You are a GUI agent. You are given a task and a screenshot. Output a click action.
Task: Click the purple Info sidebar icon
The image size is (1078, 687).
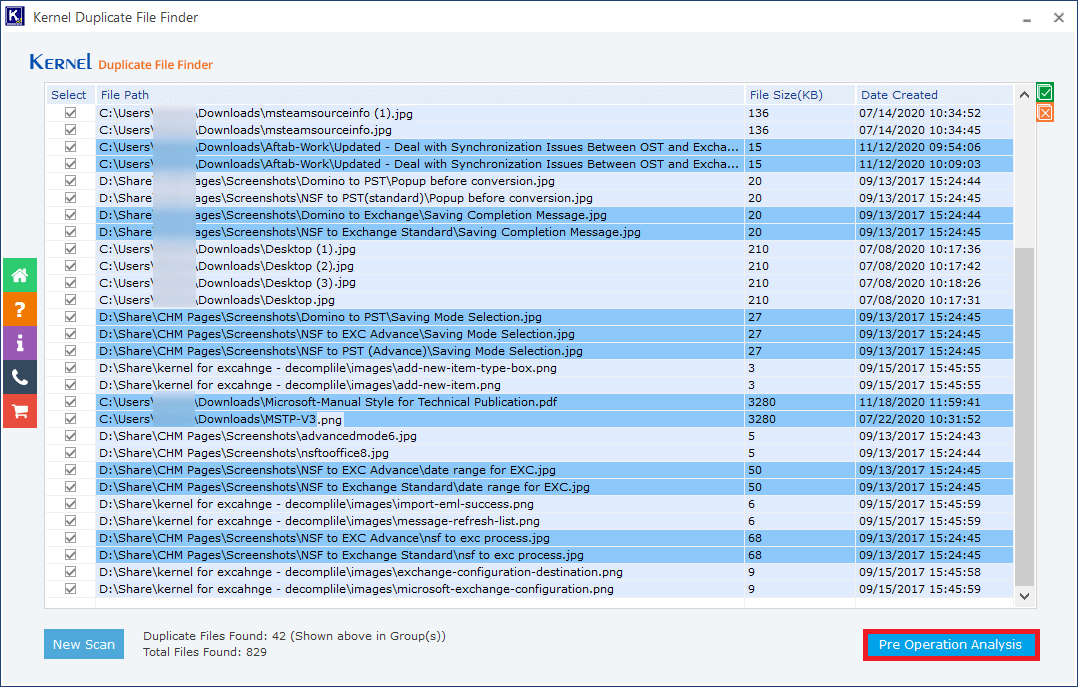pos(20,343)
